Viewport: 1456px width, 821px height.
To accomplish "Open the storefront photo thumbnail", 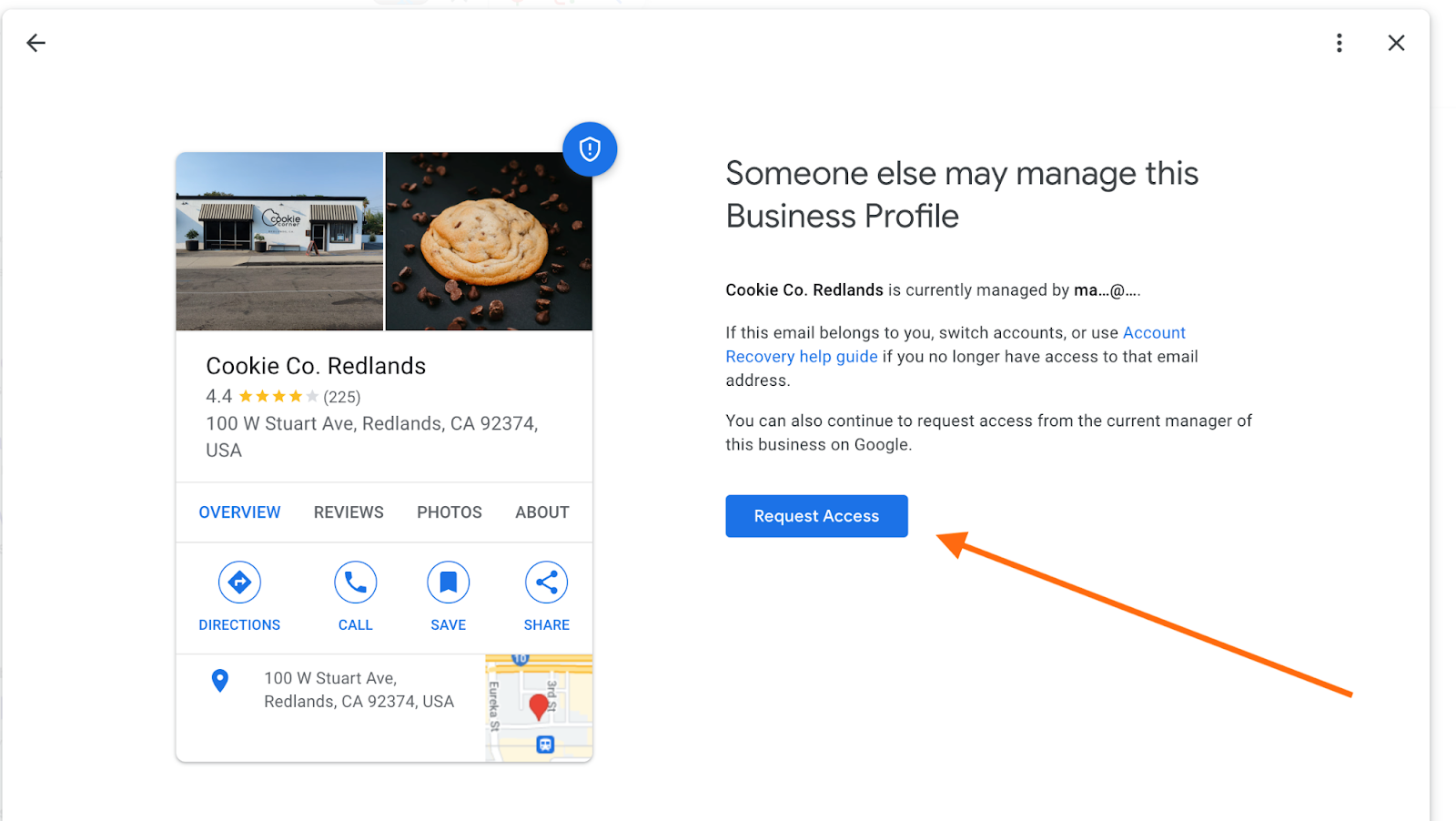I will point(279,241).
